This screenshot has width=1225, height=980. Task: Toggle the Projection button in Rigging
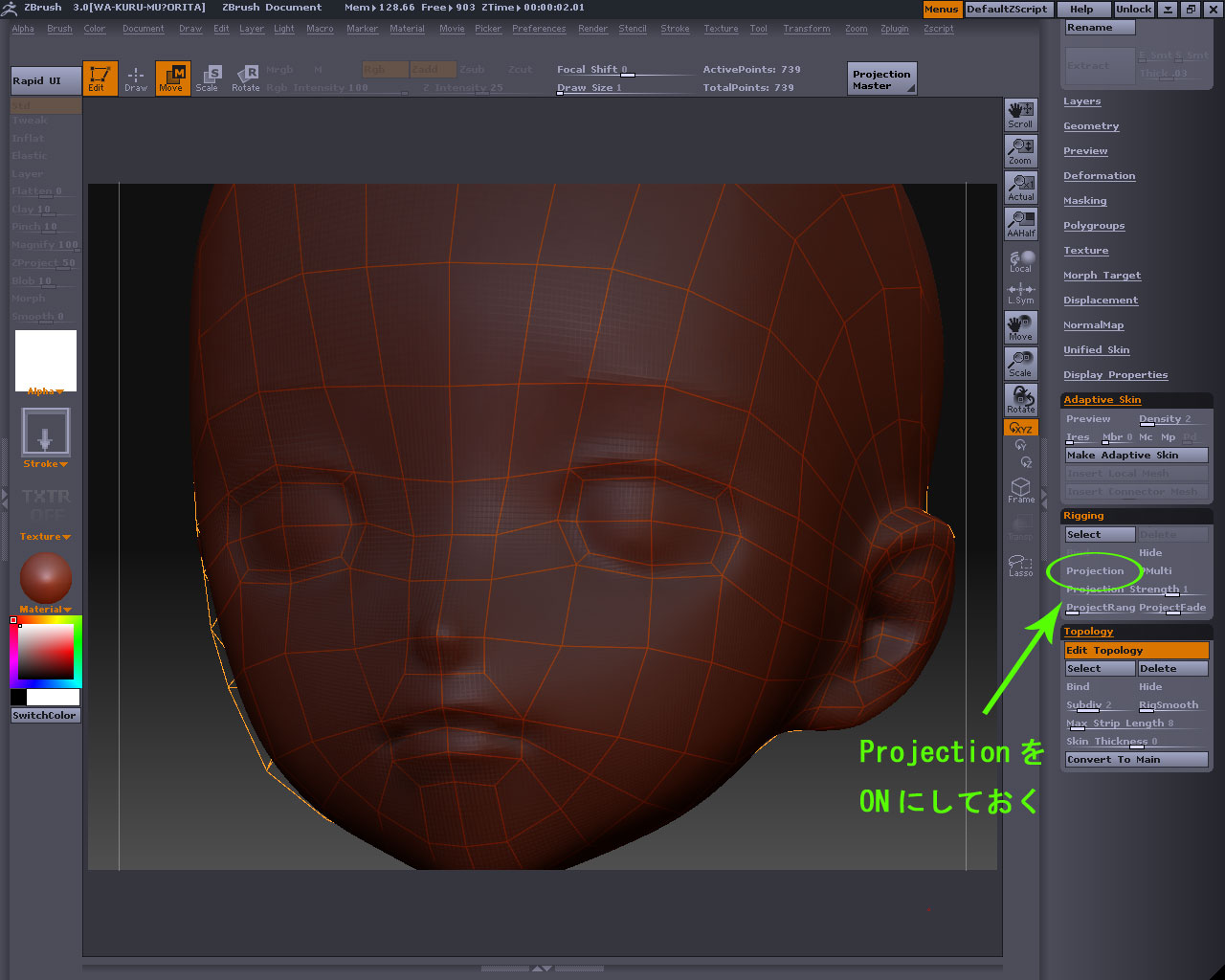coord(1095,571)
